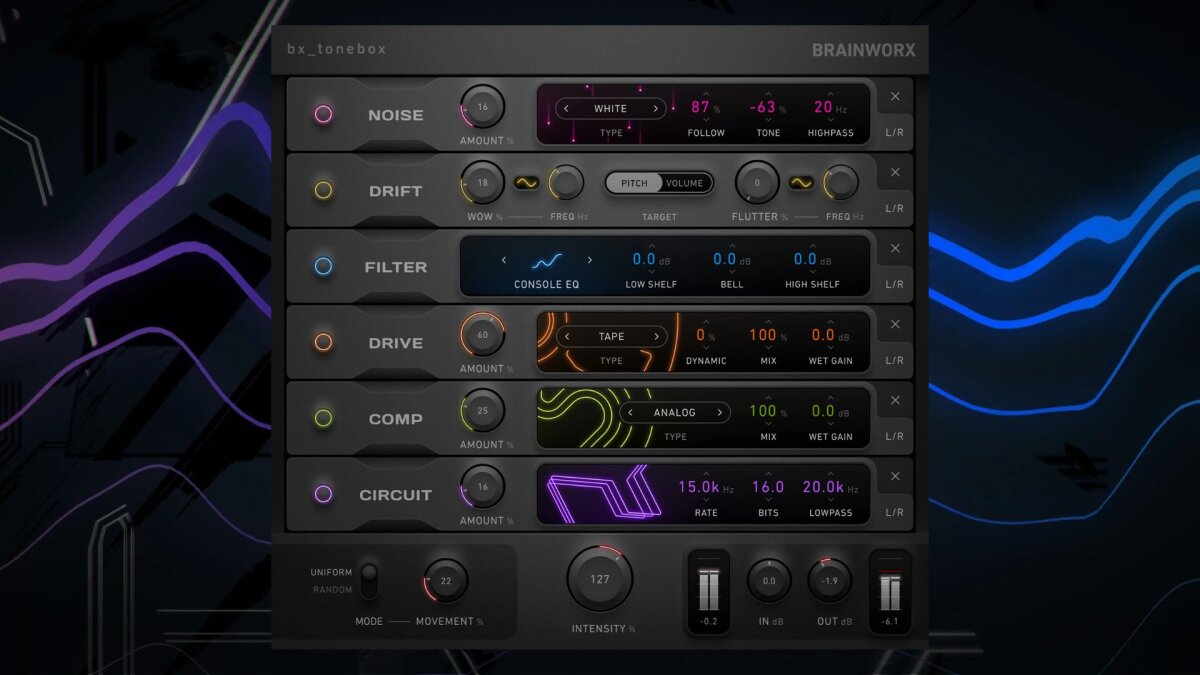
Task: Increase noise Highpass value with up arrow
Action: [831, 93]
